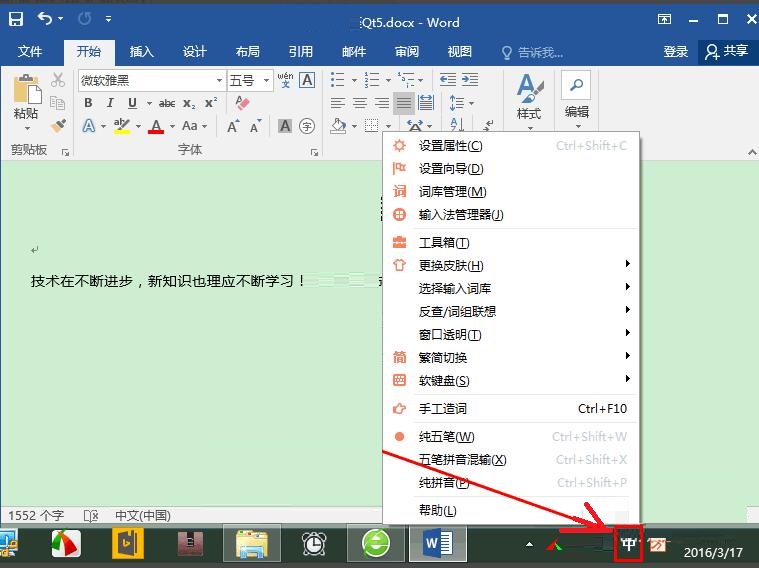Apply subscript x₂ formatting
This screenshot has width=759, height=568.
[x=189, y=103]
